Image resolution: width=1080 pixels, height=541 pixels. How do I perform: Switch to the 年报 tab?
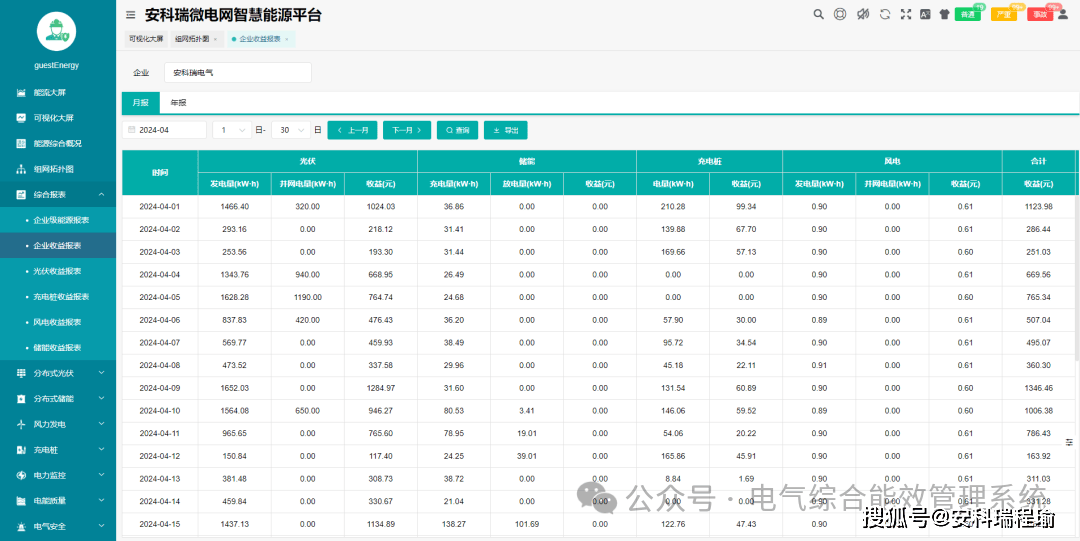[178, 103]
